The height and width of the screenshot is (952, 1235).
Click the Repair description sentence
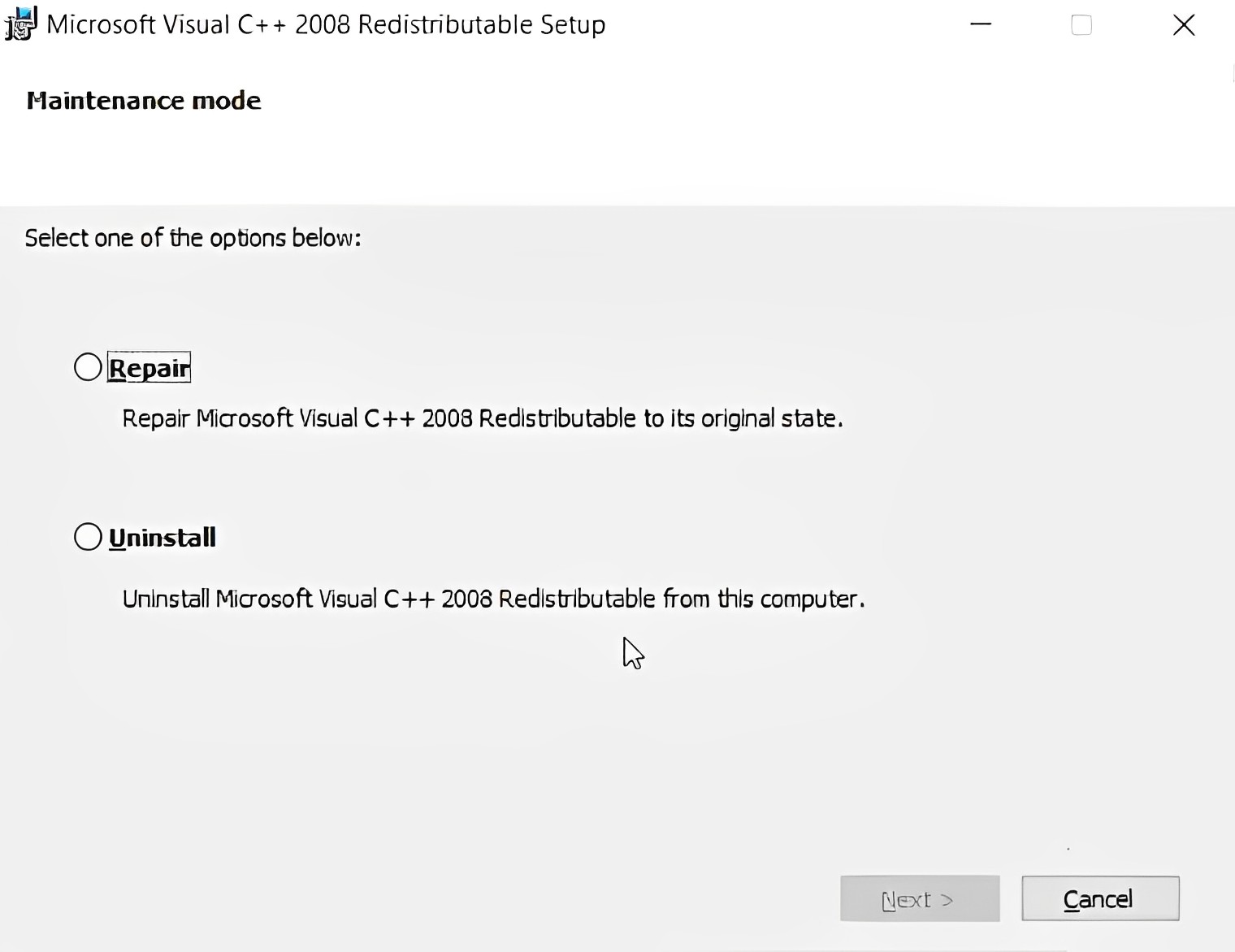click(x=483, y=418)
